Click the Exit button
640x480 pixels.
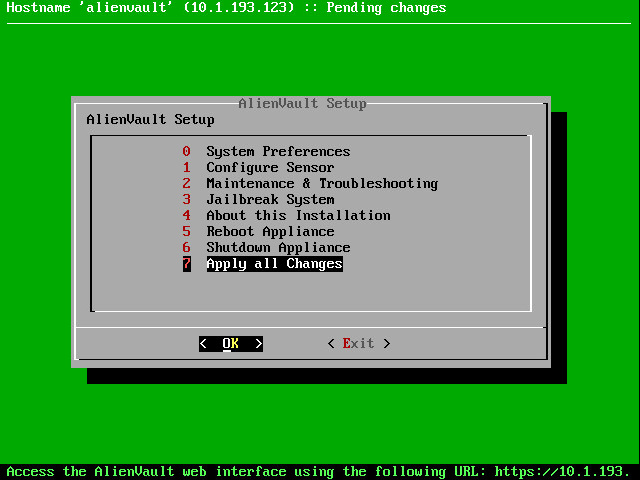click(359, 344)
